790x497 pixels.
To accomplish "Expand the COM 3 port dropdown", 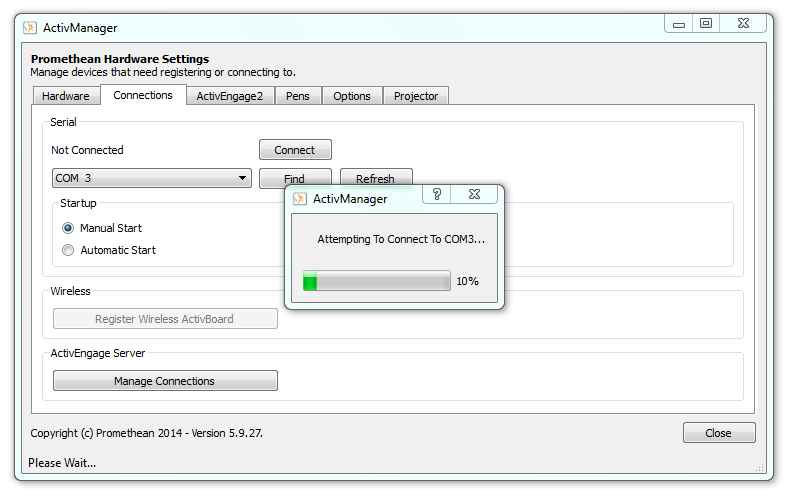I will [x=243, y=179].
